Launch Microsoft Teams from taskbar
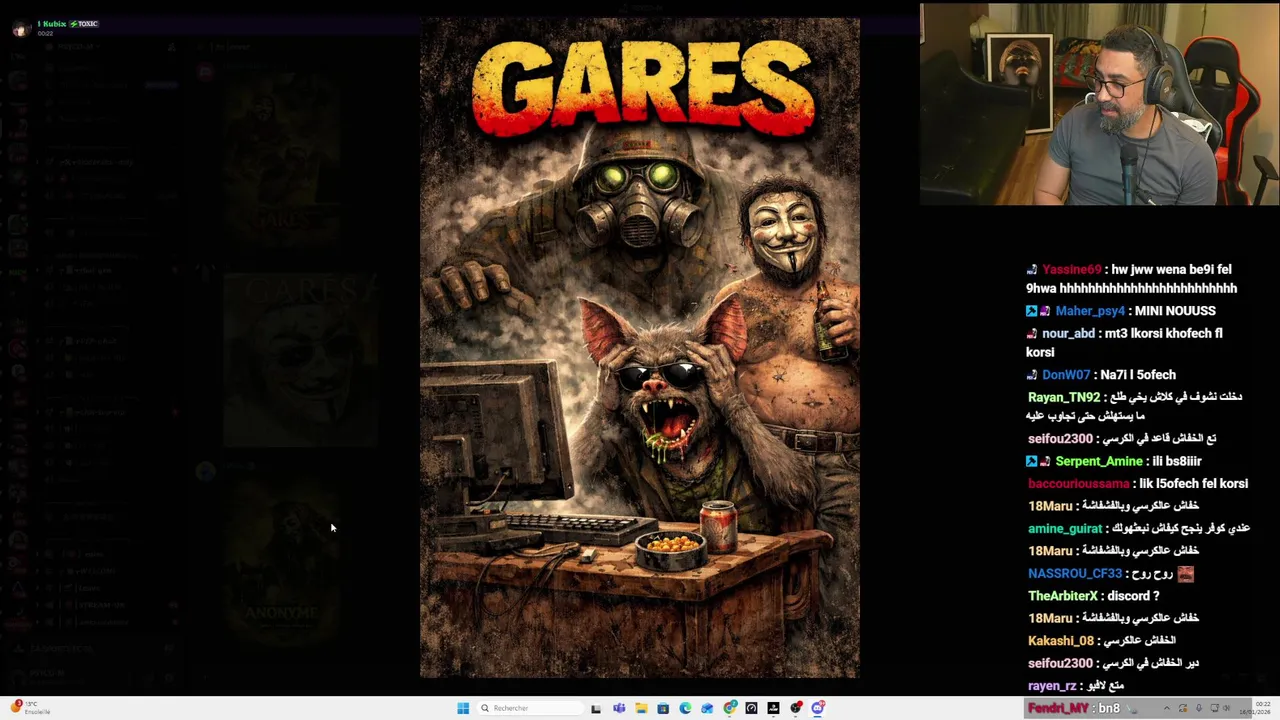Screen dimensions: 1280x720 coord(619,708)
